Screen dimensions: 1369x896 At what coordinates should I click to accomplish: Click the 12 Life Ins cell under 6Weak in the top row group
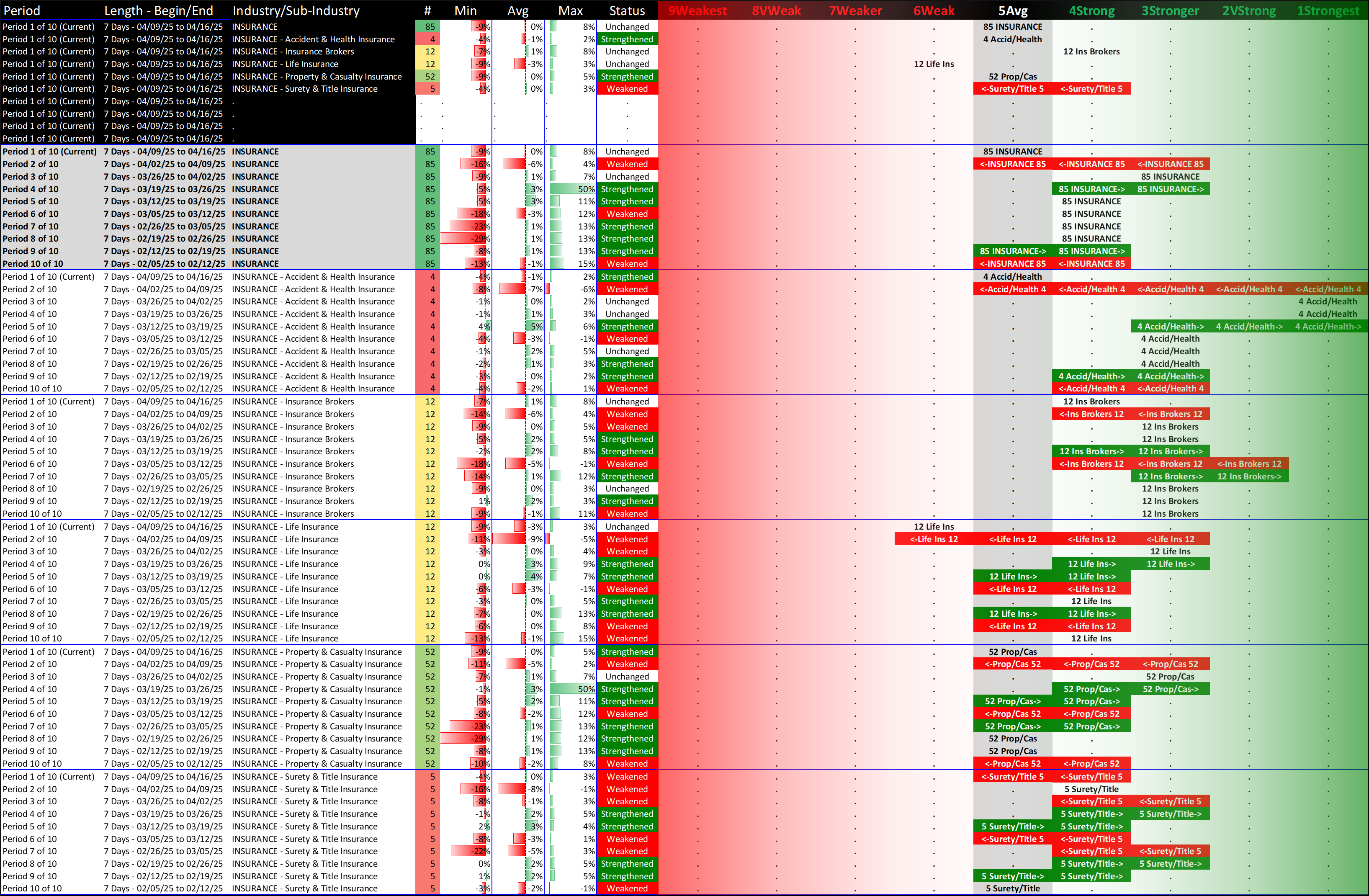(x=934, y=64)
